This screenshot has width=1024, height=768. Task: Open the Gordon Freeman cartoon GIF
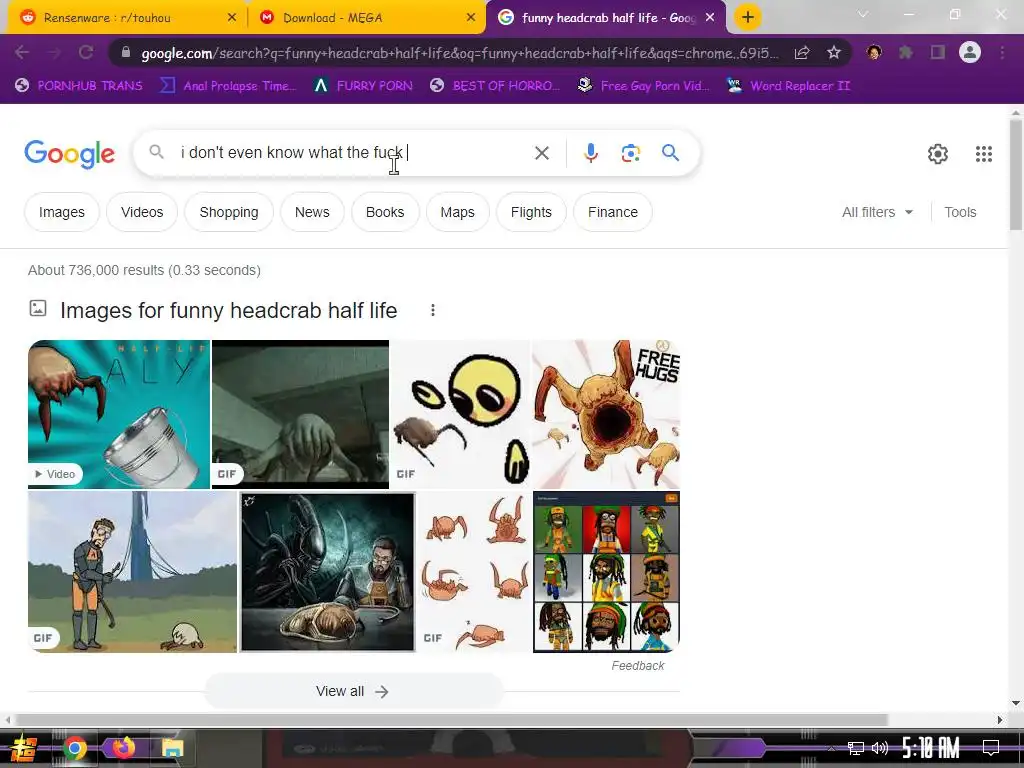(133, 572)
